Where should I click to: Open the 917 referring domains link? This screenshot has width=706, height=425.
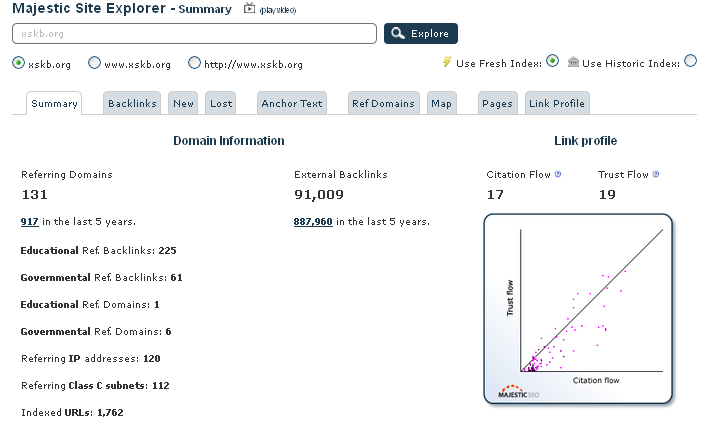tap(29, 222)
